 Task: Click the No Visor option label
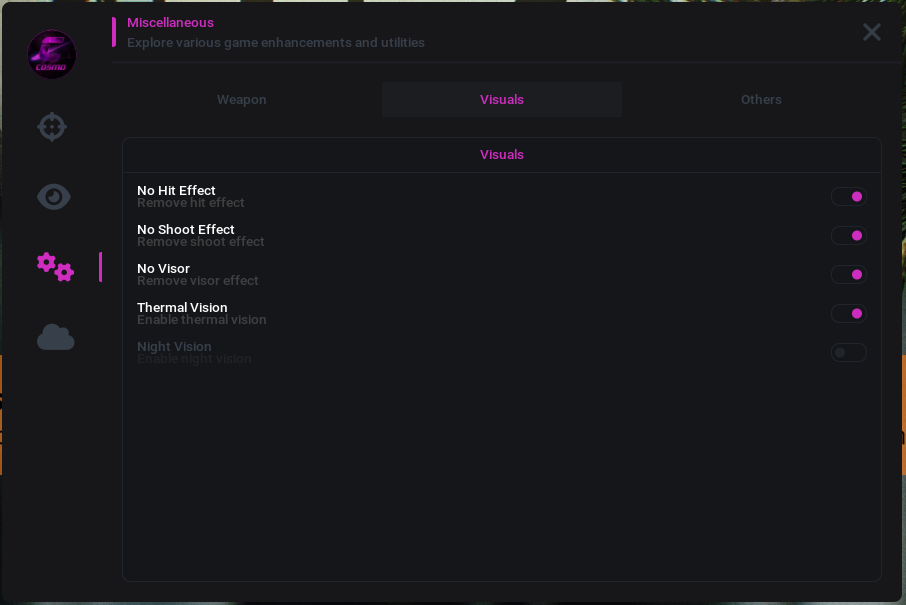pyautogui.click(x=164, y=268)
